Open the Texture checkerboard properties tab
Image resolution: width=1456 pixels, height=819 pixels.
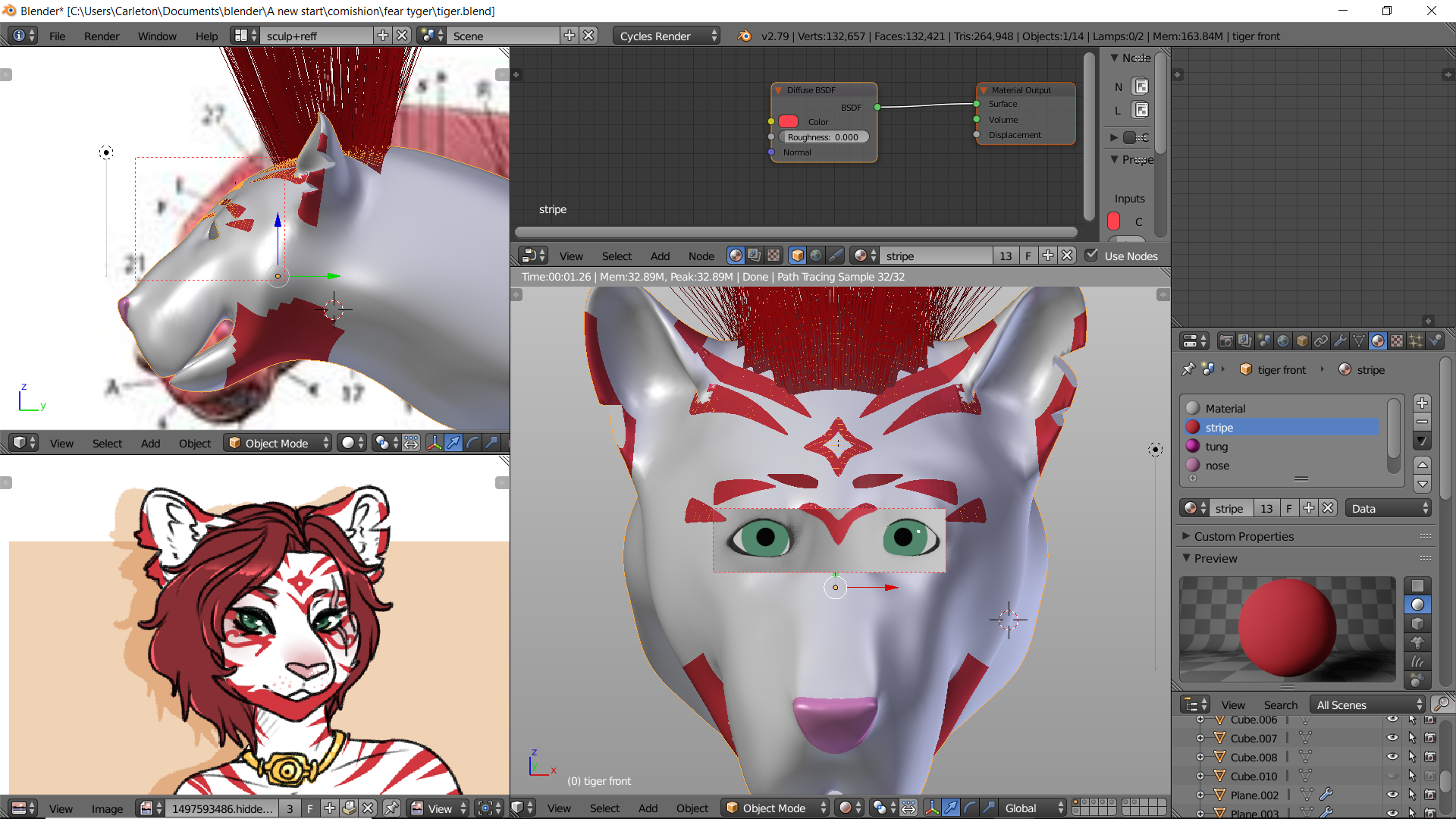click(1397, 341)
